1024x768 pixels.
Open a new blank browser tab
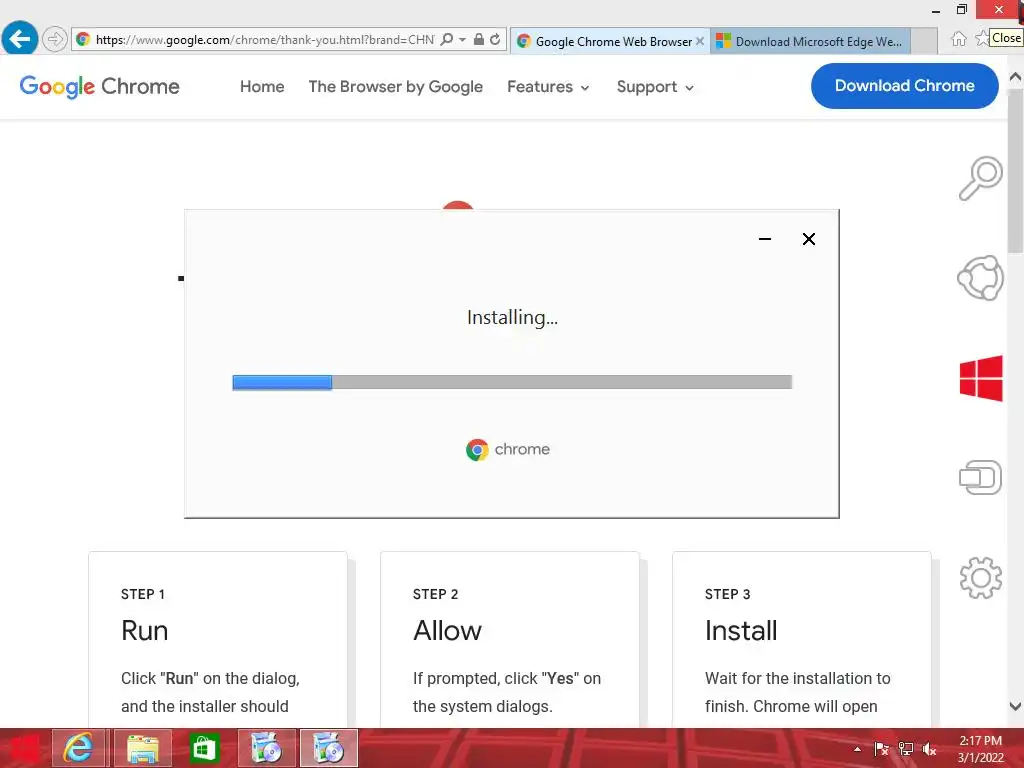tap(923, 41)
